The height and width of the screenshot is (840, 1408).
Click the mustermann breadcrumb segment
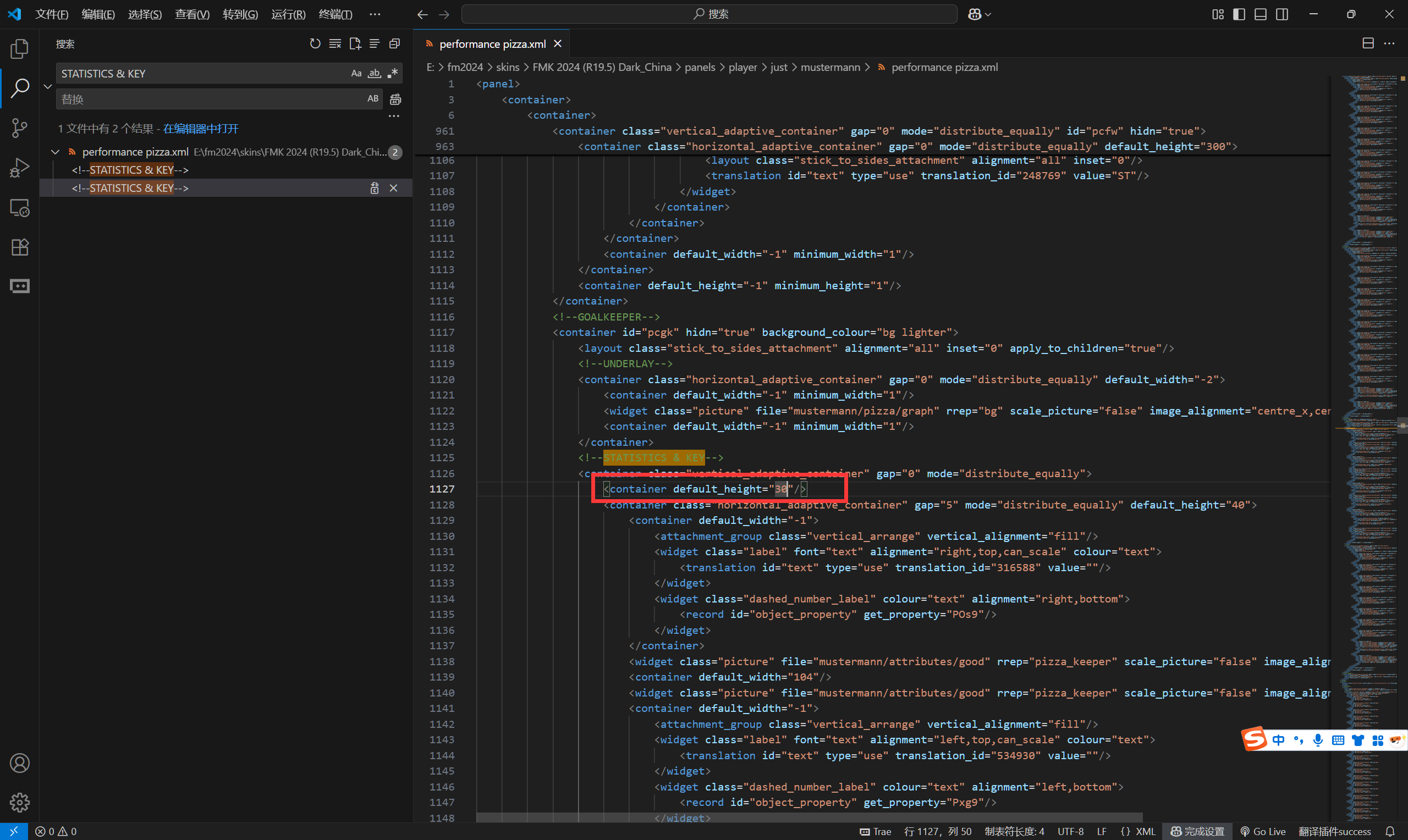pos(830,68)
